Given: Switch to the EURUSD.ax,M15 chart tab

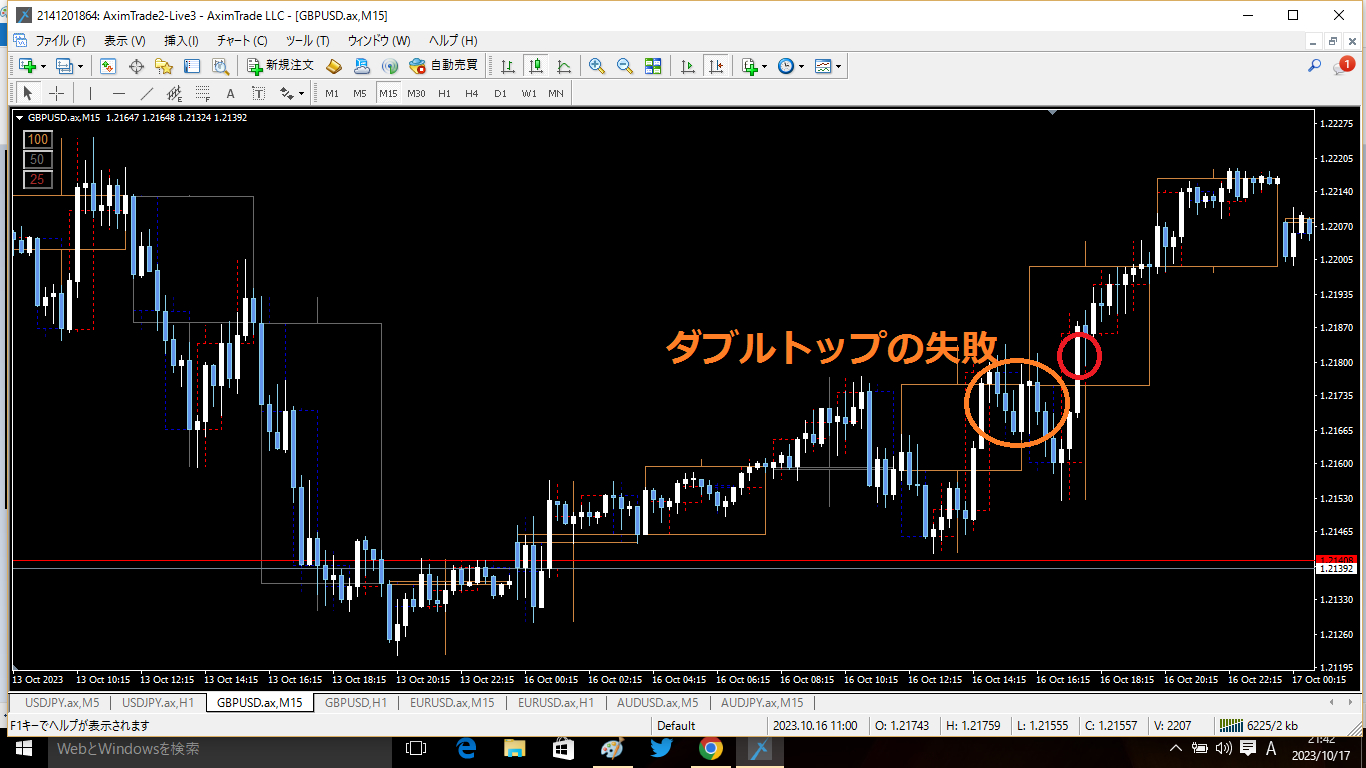Looking at the screenshot, I should (452, 702).
